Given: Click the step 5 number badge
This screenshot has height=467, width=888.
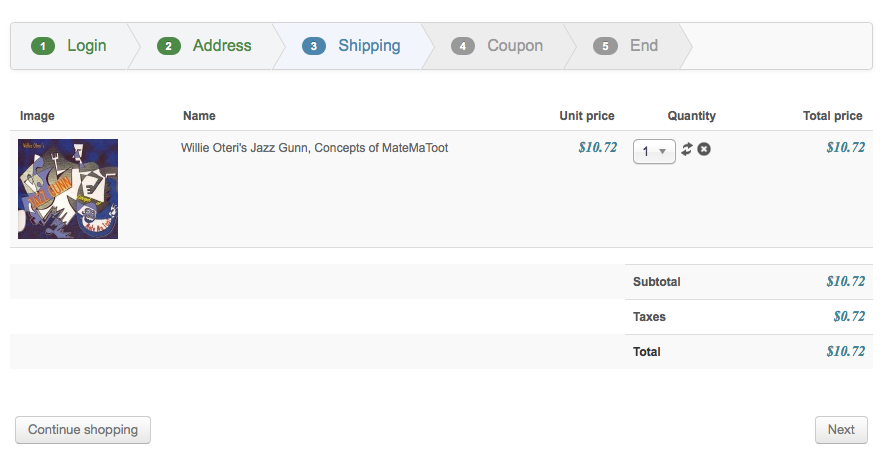Looking at the screenshot, I should click(x=605, y=46).
